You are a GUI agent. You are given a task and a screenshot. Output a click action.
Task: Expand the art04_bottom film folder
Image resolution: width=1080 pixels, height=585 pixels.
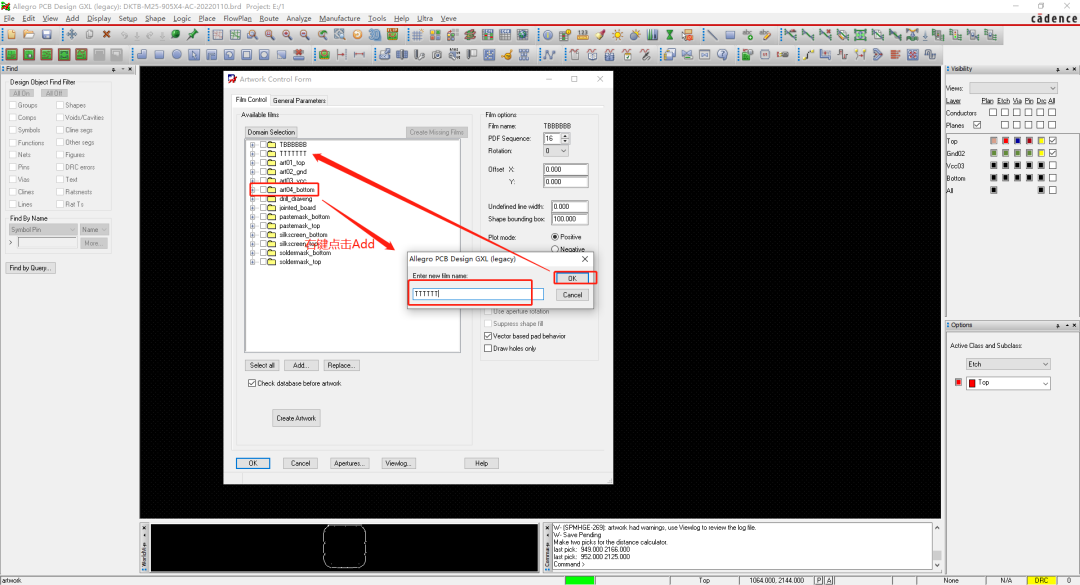[x=253, y=189]
